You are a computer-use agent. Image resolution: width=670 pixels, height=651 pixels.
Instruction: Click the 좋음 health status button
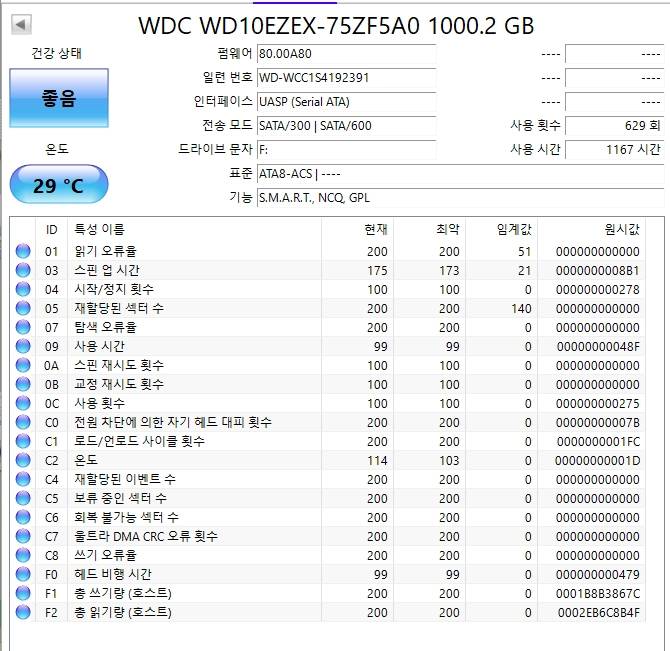59,98
